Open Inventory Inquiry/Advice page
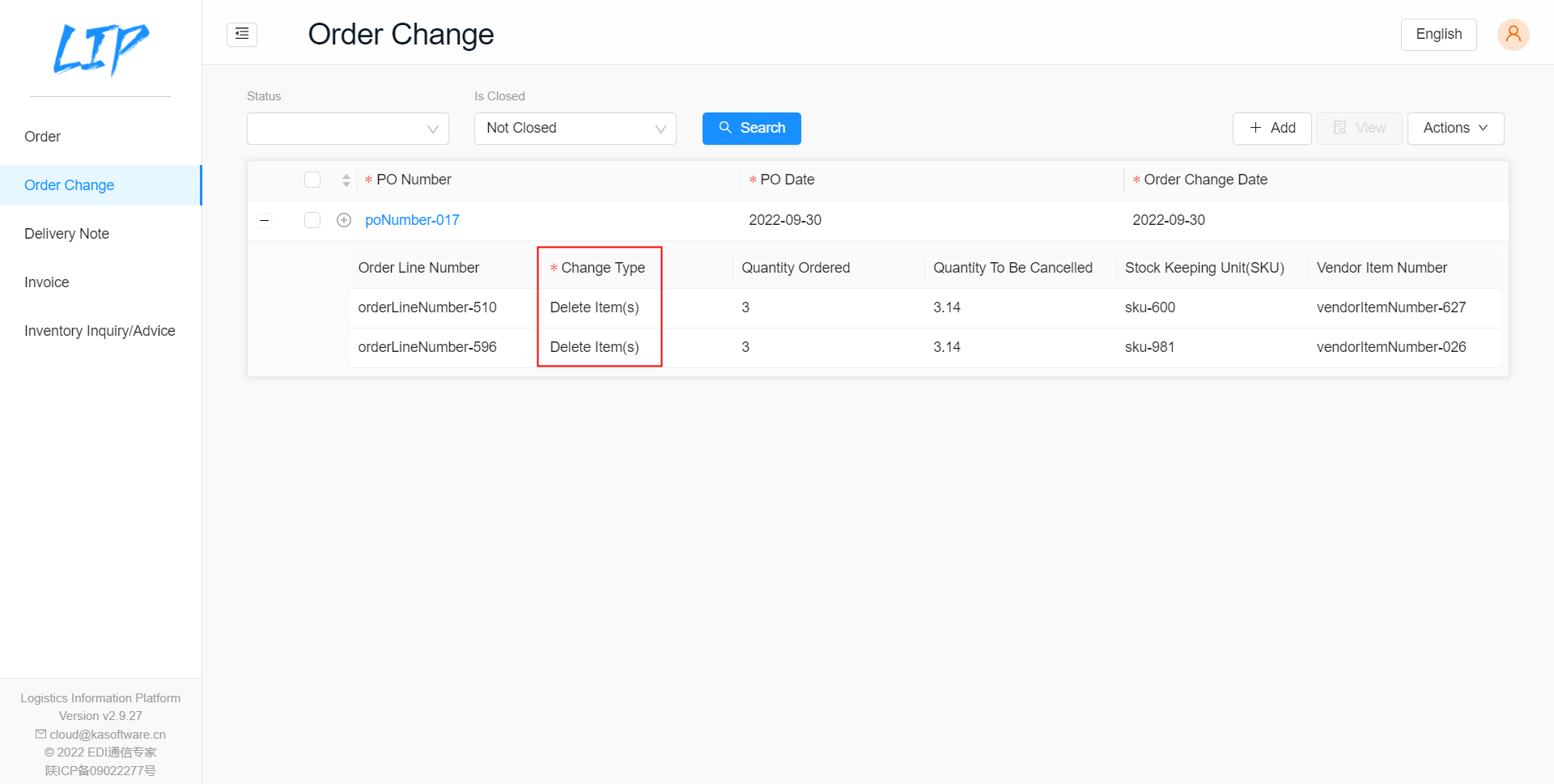The image size is (1554, 784). click(100, 331)
